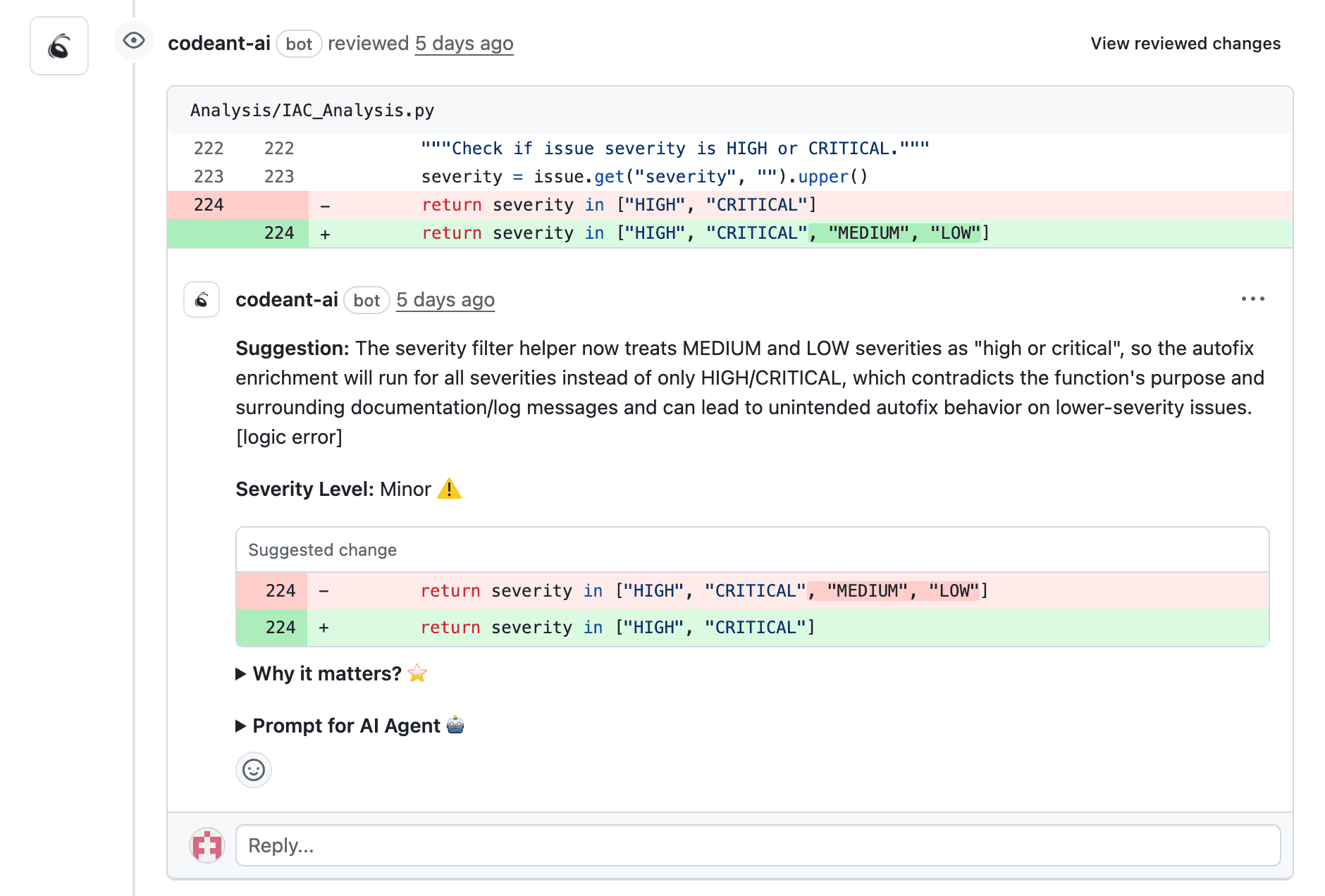
Task: Click the comment's "5 days ago" timestamp
Action: tap(445, 300)
